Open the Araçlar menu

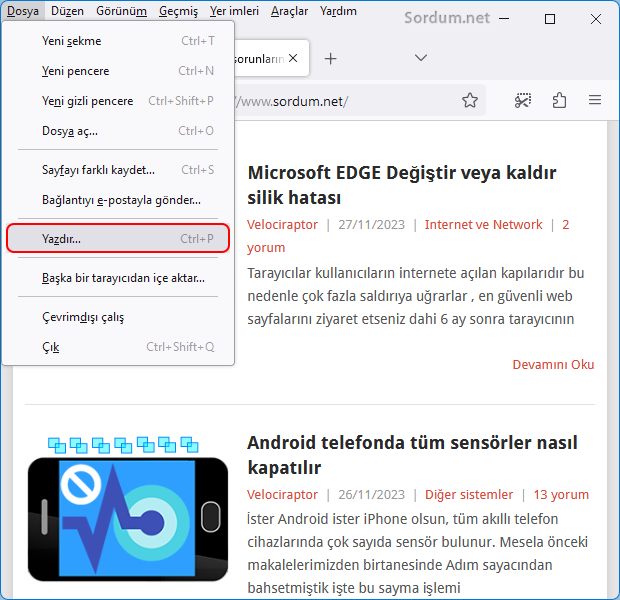[x=289, y=11]
